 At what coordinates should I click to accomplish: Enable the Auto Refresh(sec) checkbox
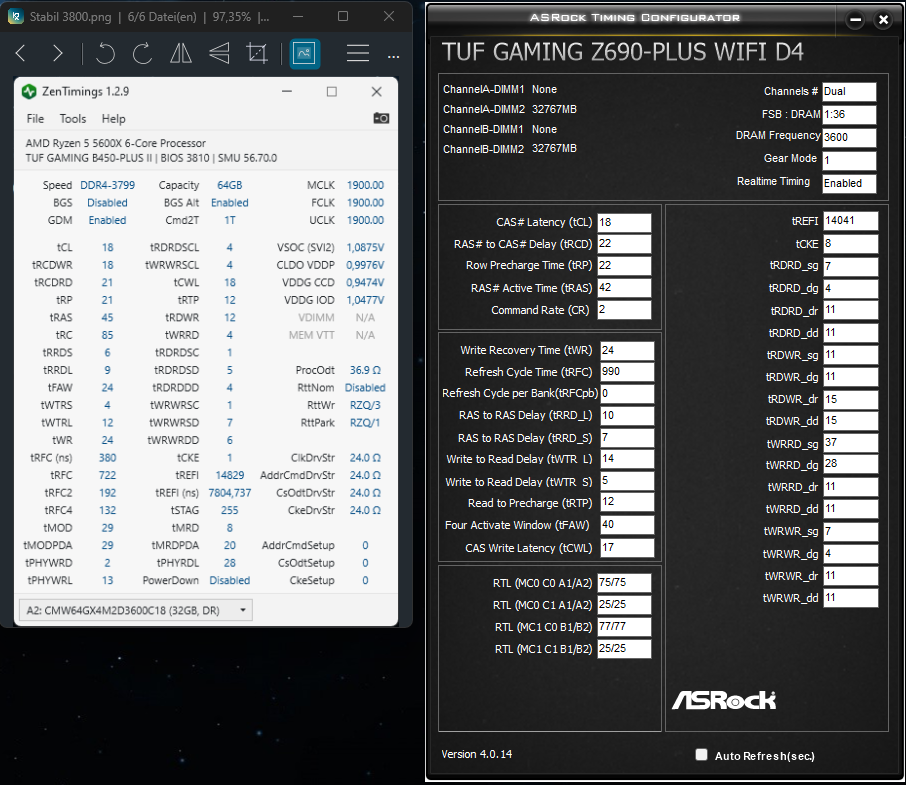[x=701, y=754]
